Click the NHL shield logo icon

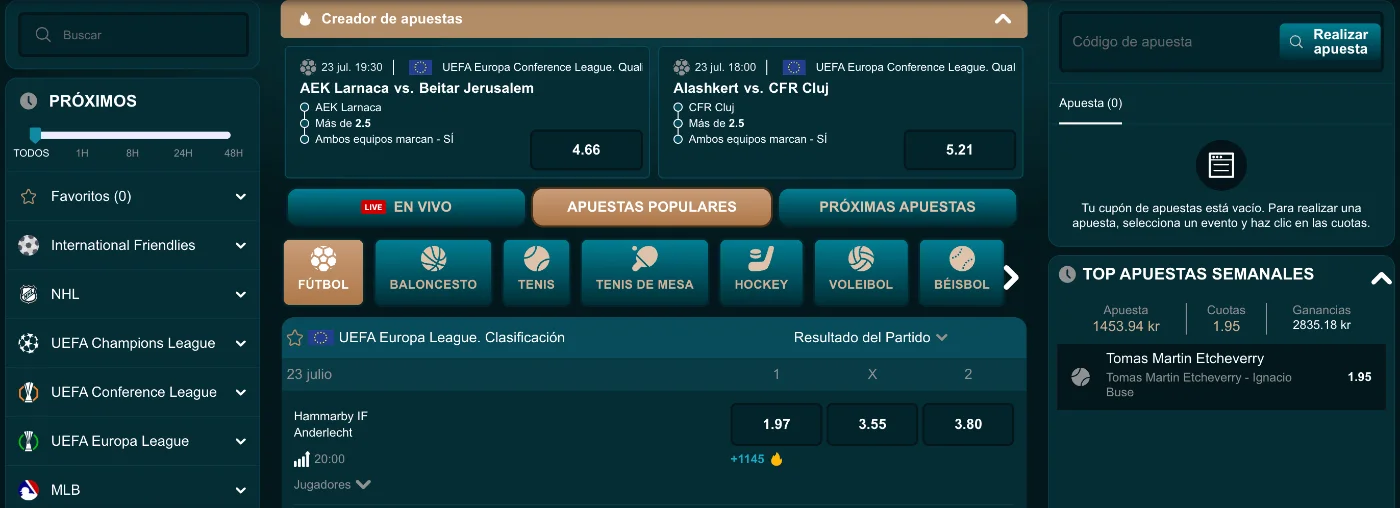click(x=29, y=294)
